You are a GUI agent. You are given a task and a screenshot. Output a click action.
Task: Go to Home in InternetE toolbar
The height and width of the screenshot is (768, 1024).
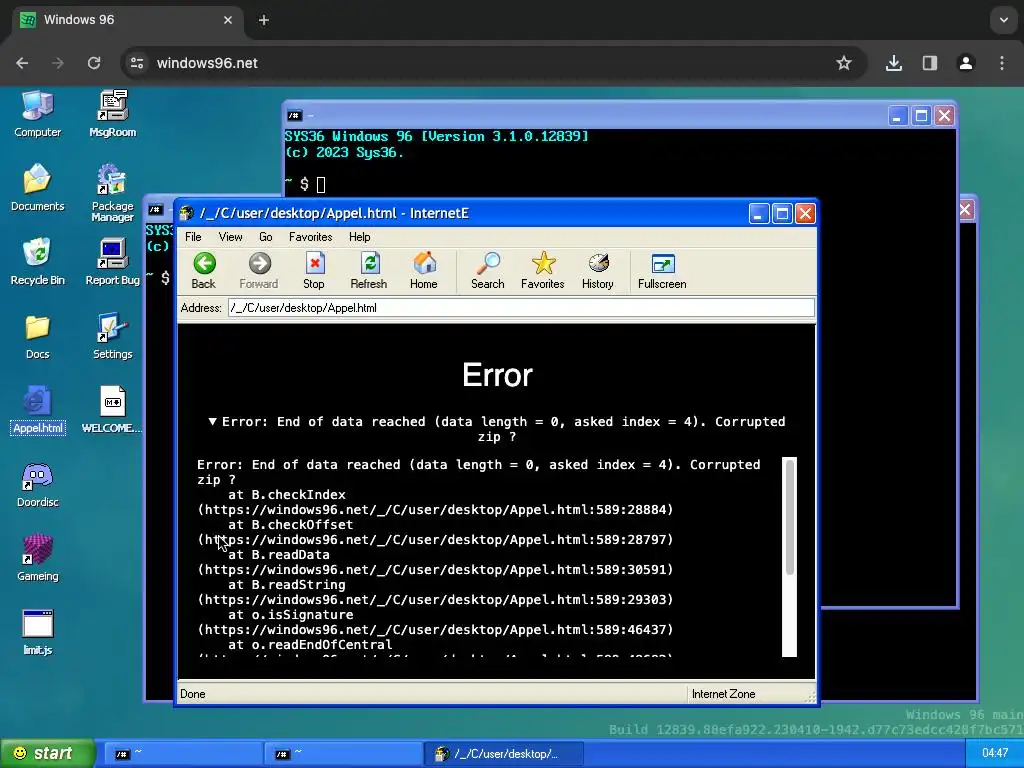coord(424,270)
